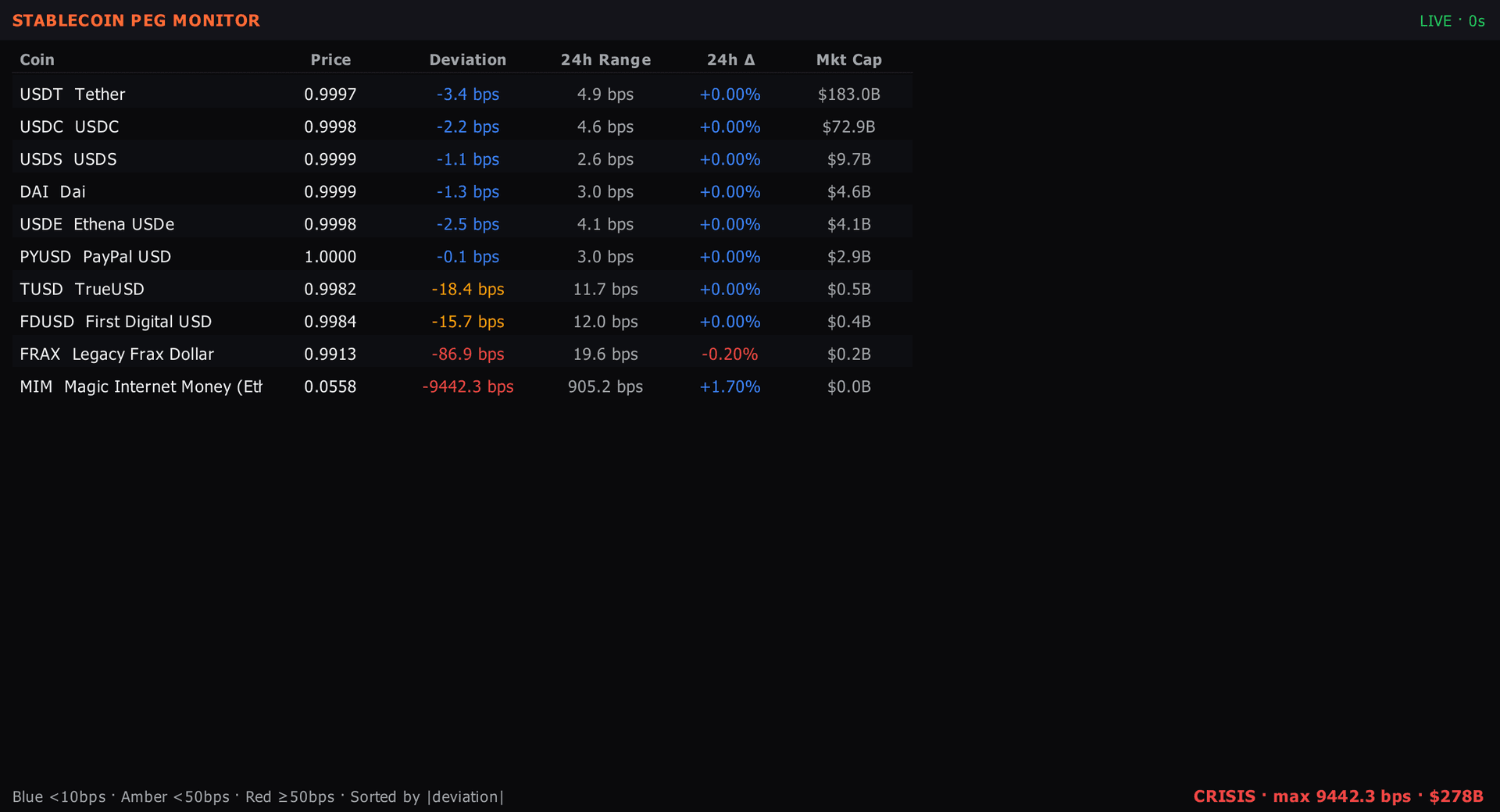Select the TUSD TrueUSD row name
This screenshot has width=1500, height=812.
point(82,290)
